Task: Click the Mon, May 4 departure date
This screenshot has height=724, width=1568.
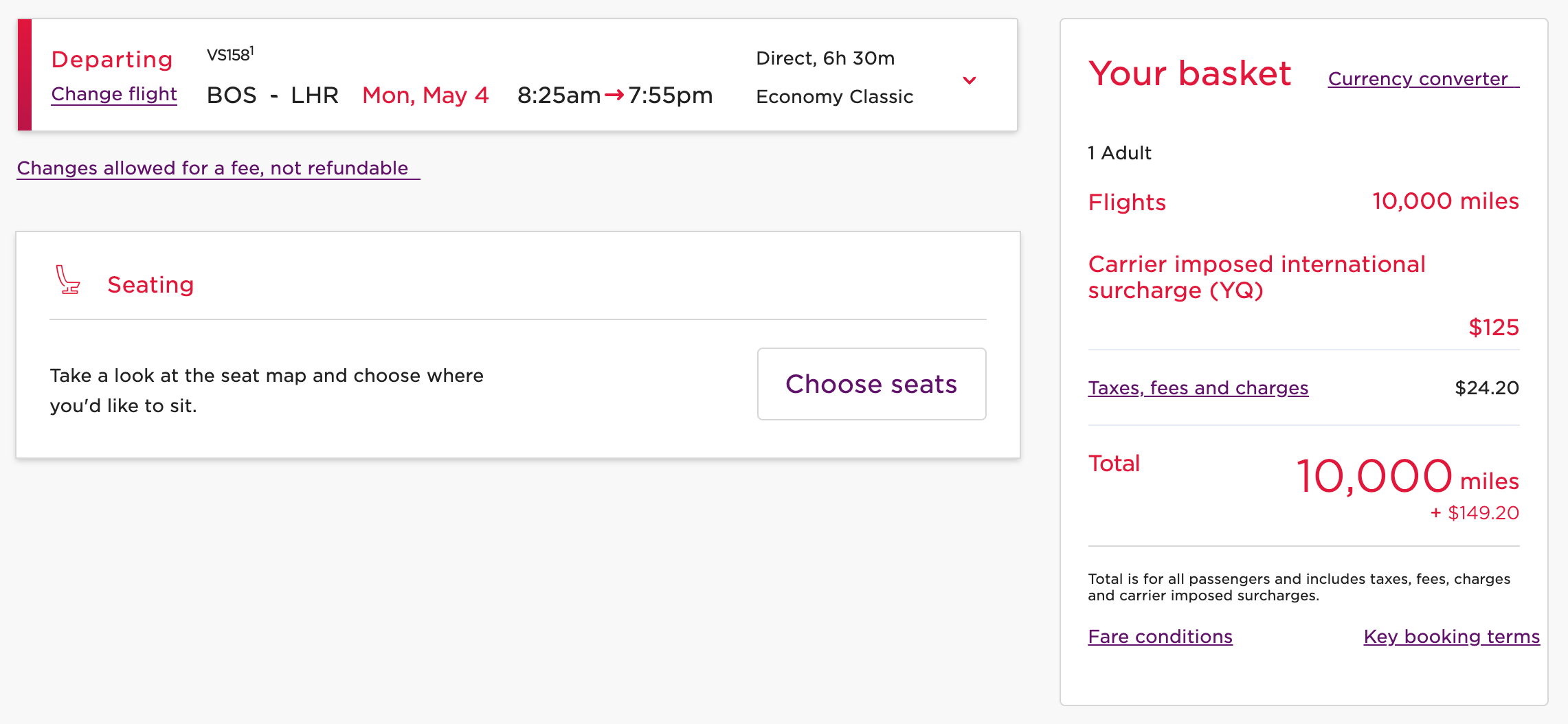Action: pos(425,95)
